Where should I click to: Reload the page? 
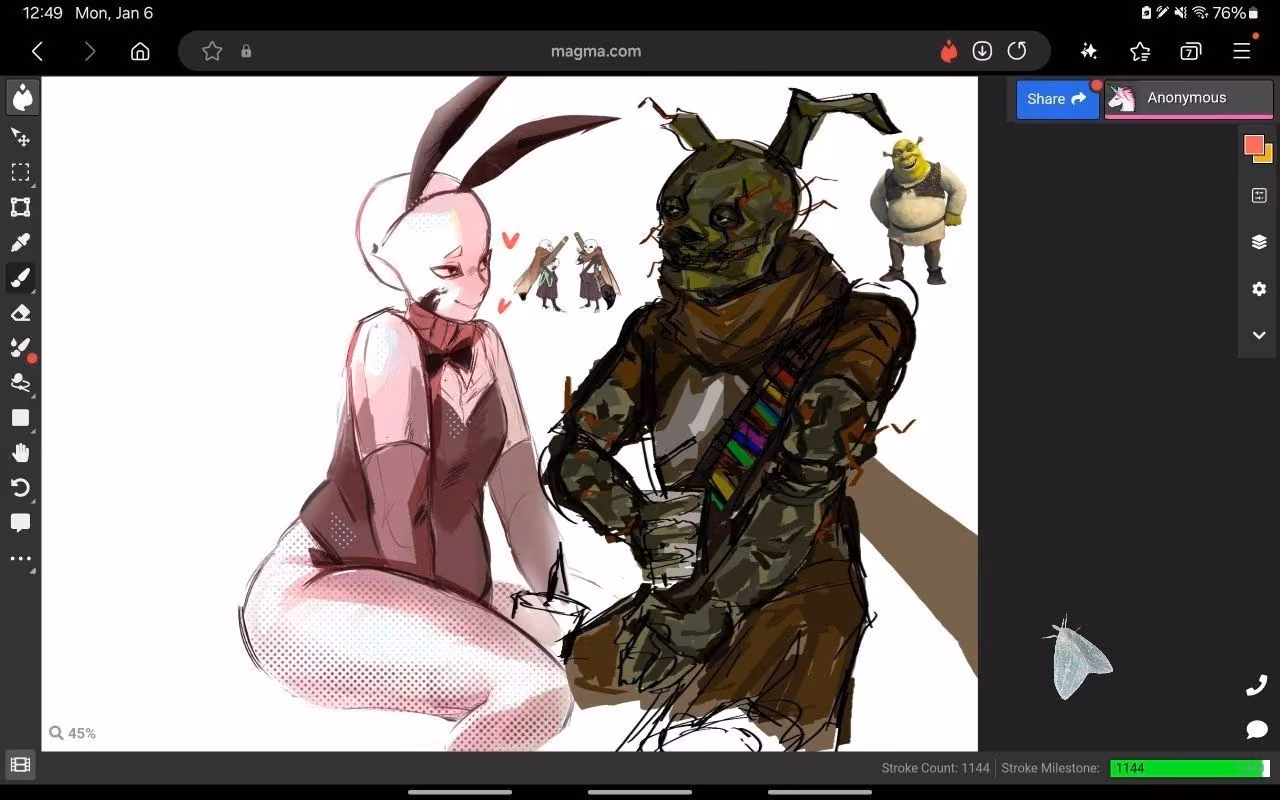1017,51
